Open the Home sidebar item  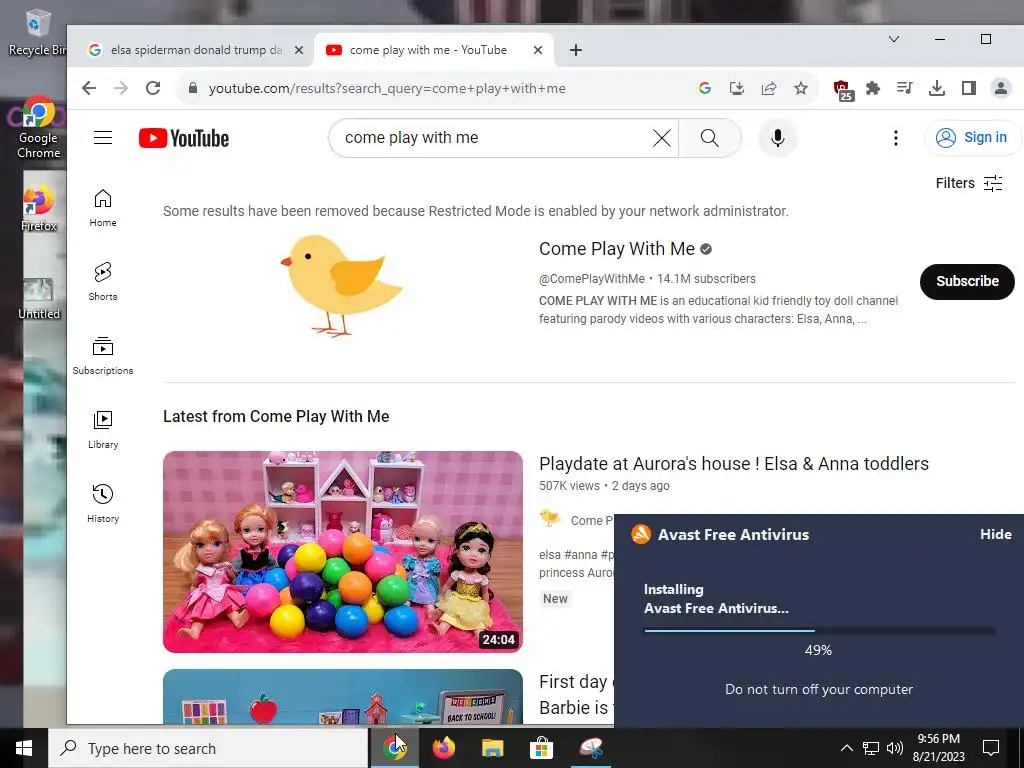pos(103,208)
